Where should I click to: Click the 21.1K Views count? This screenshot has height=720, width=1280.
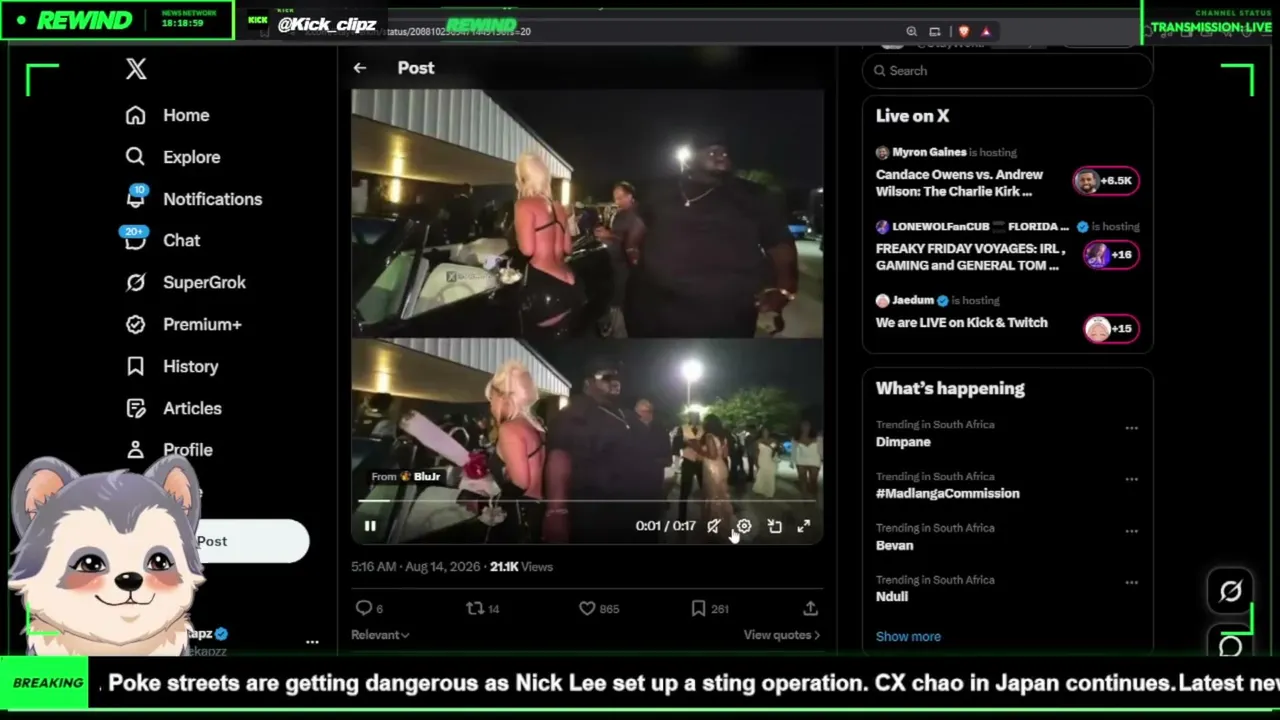[x=521, y=567]
